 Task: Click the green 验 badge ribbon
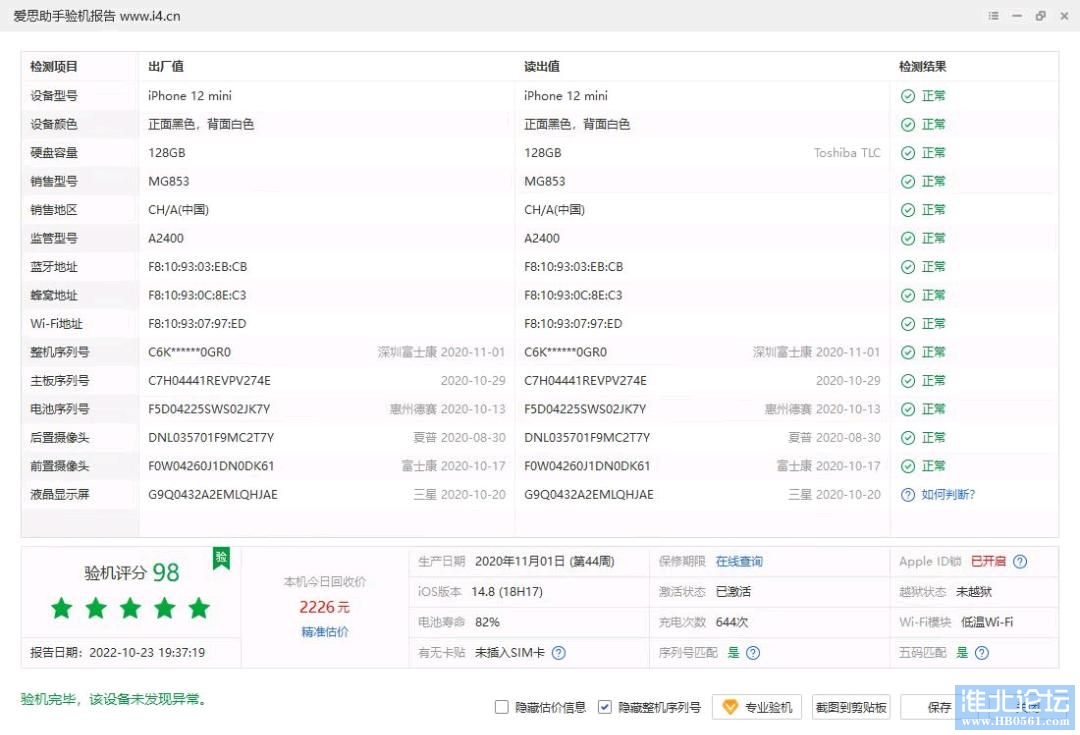coord(221,557)
